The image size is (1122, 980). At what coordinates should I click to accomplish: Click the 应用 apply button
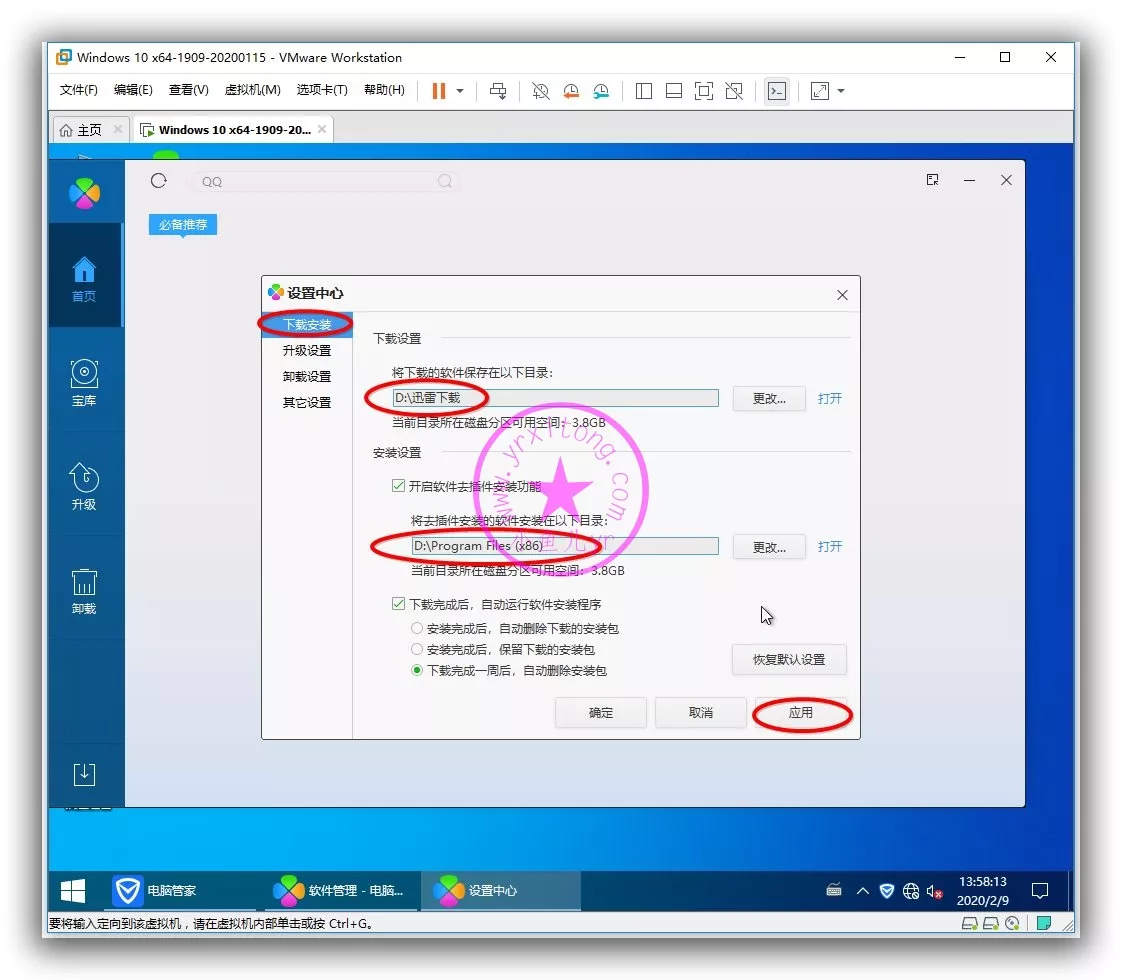(x=800, y=713)
